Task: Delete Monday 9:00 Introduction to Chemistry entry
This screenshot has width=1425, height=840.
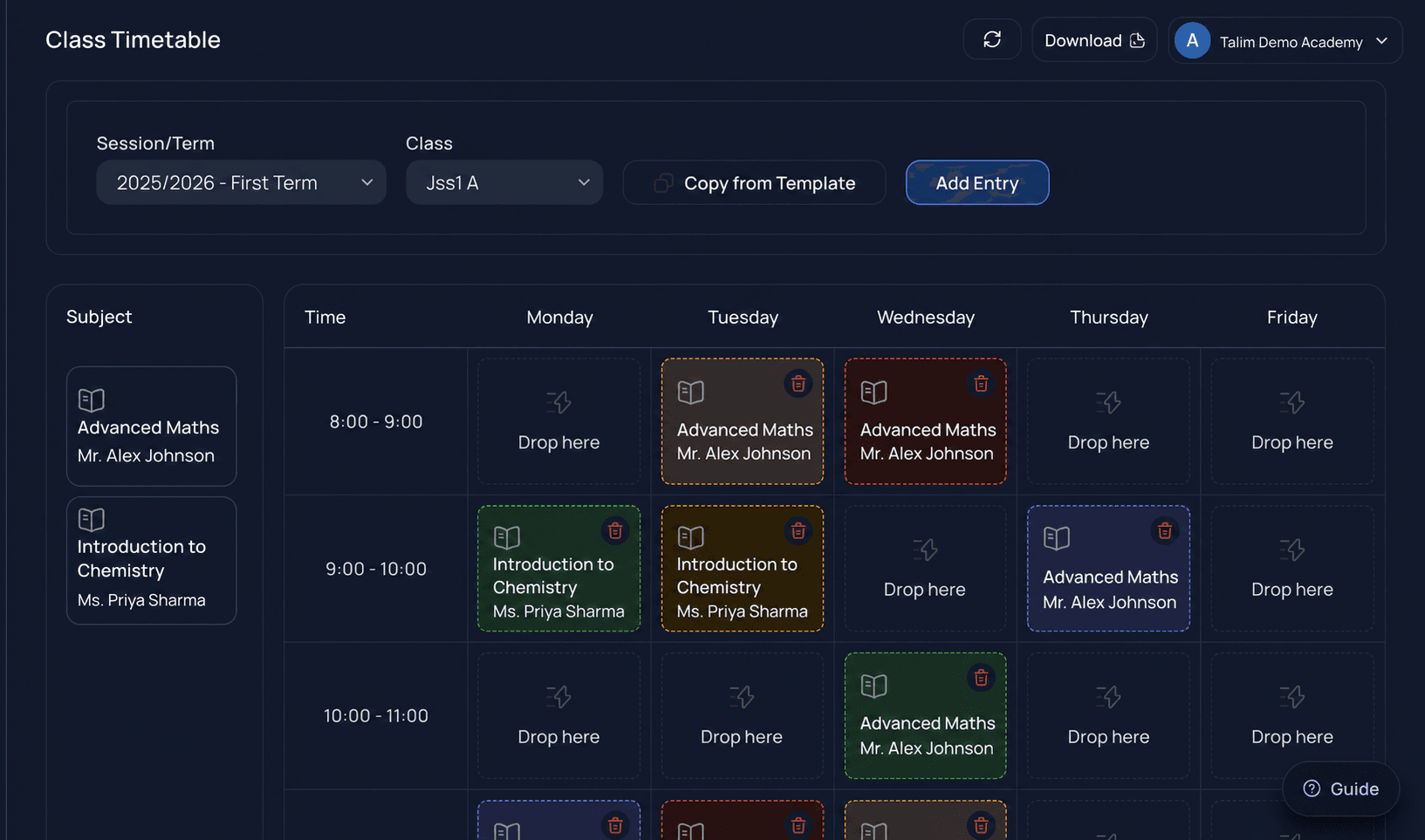Action: [614, 530]
